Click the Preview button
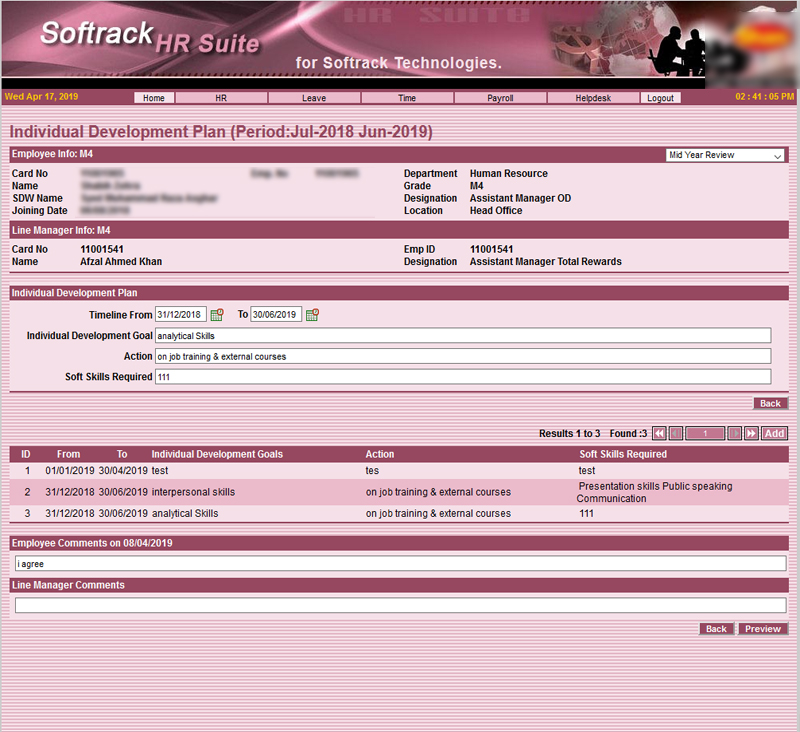 coord(763,629)
